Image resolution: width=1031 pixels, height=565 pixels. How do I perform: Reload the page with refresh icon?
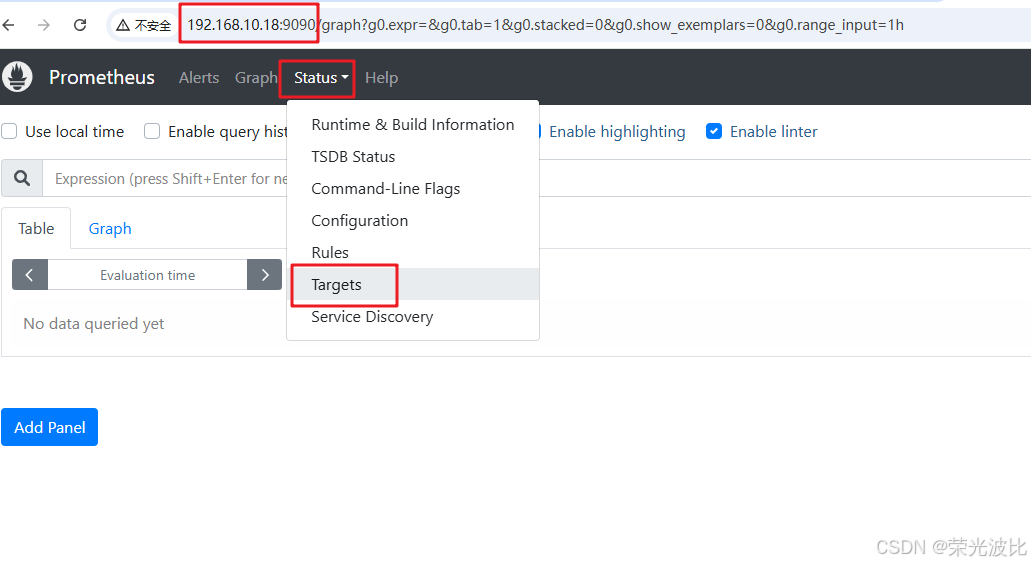[80, 26]
